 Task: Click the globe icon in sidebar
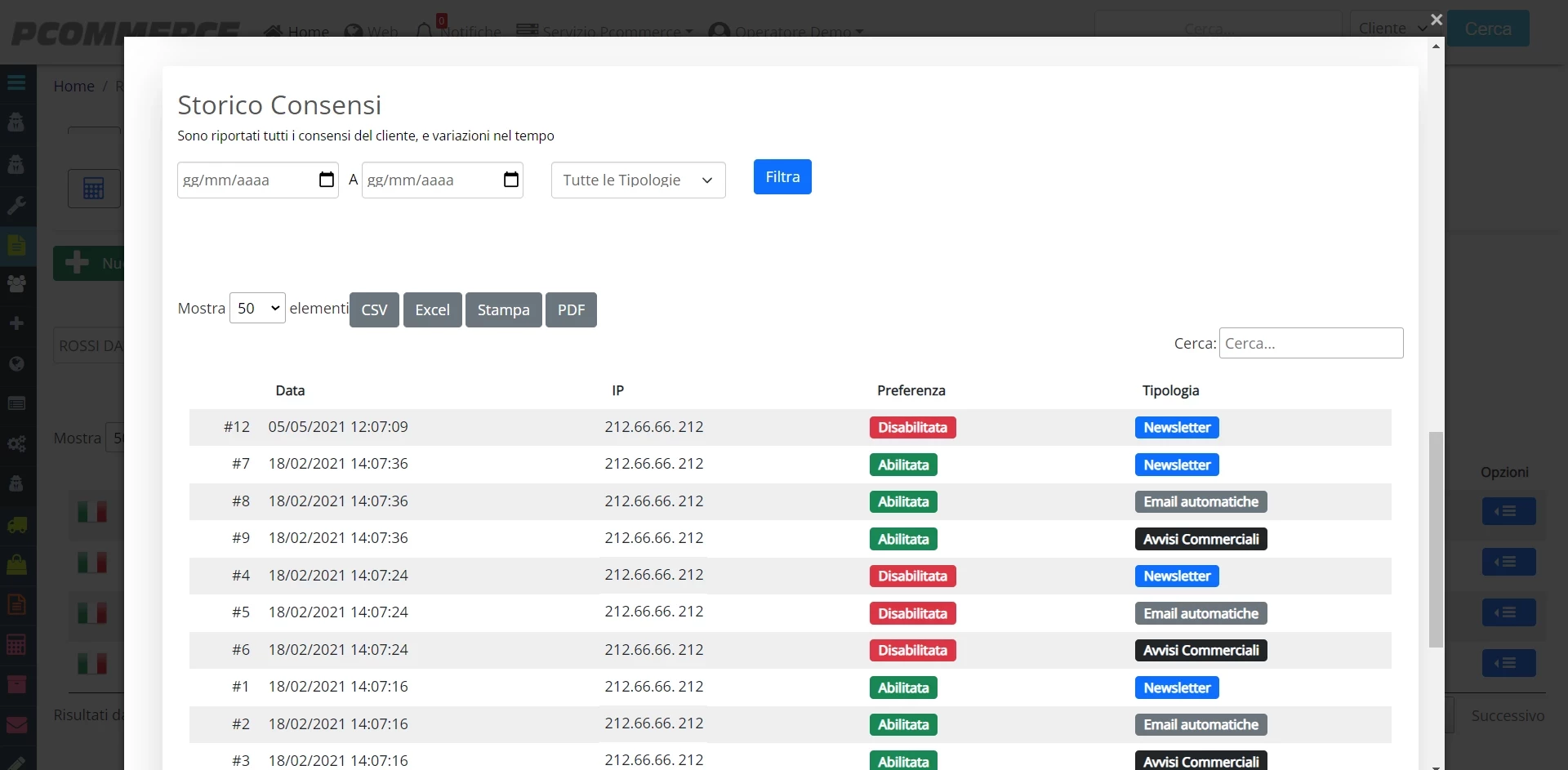tap(16, 363)
